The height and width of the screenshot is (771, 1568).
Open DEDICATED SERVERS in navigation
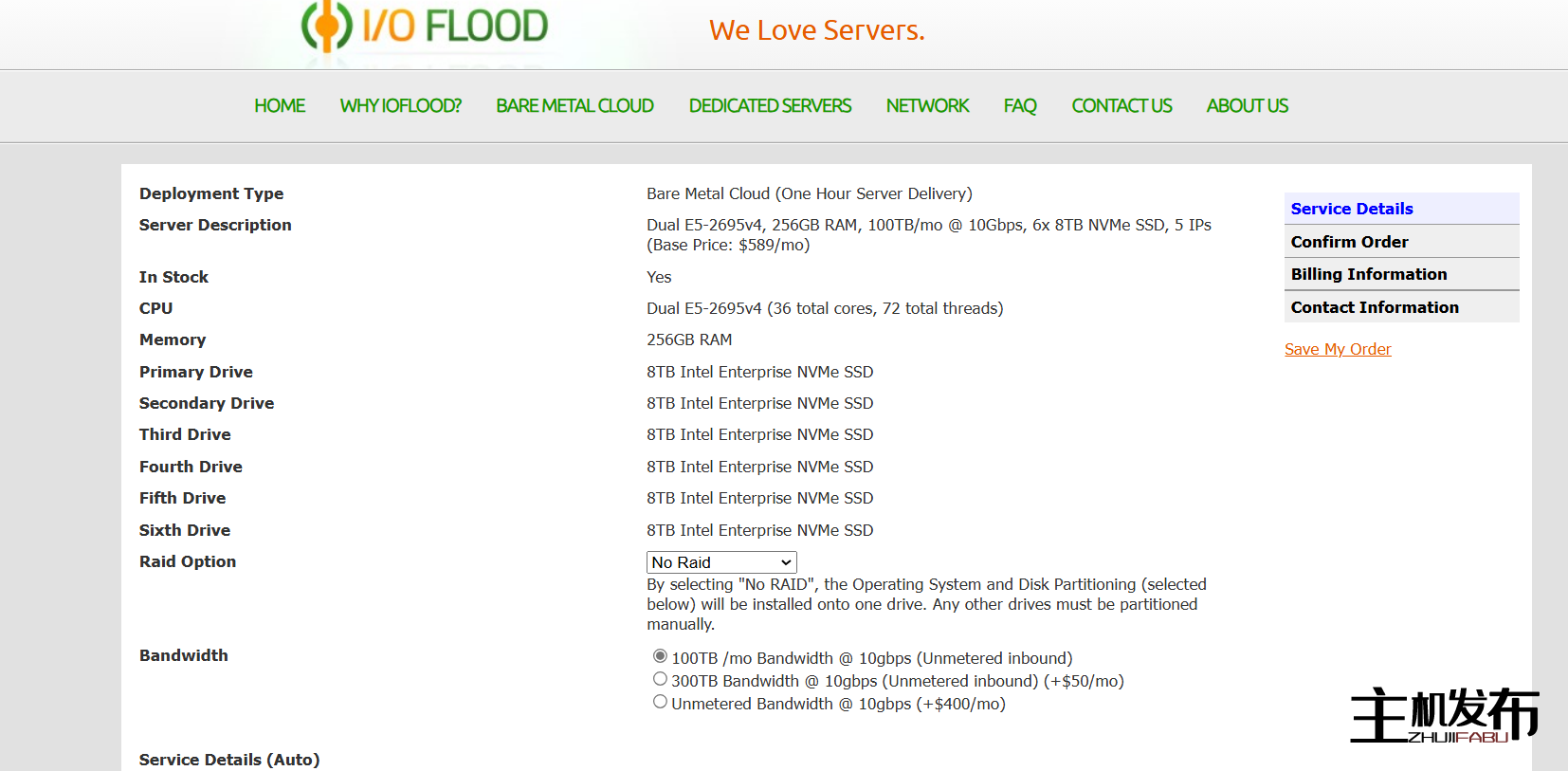(770, 106)
